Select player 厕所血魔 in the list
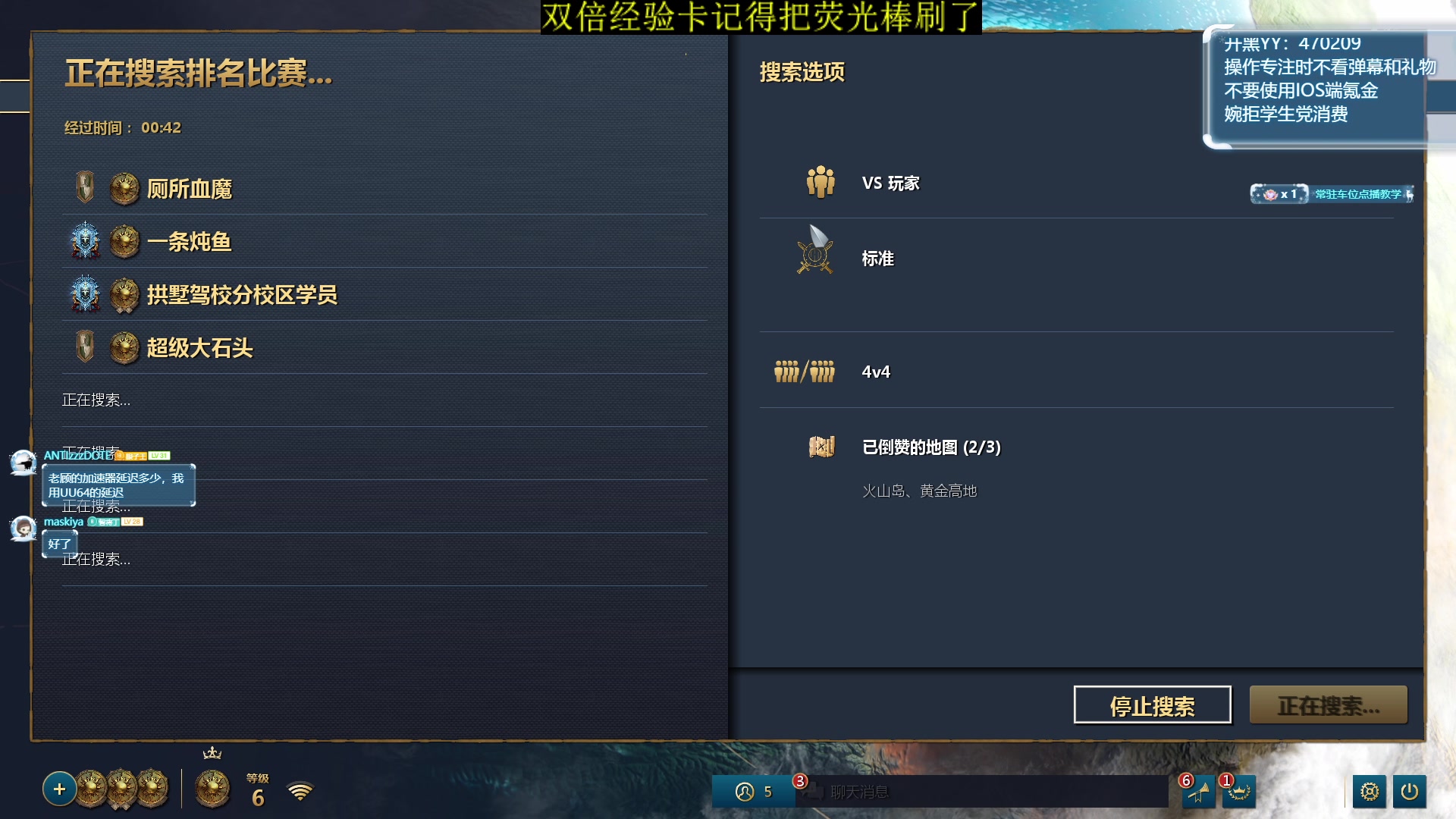This screenshot has width=1456, height=819. pyautogui.click(x=384, y=188)
